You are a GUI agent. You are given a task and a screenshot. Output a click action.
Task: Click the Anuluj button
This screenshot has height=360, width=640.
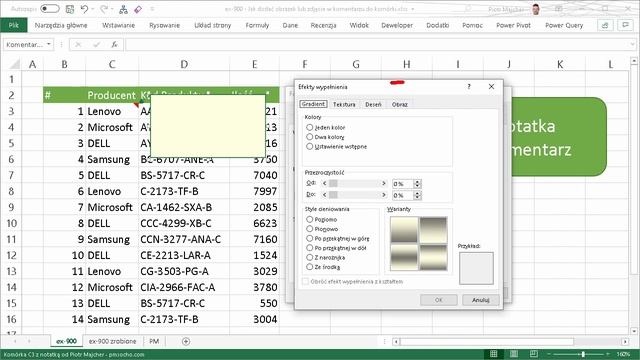(x=481, y=300)
